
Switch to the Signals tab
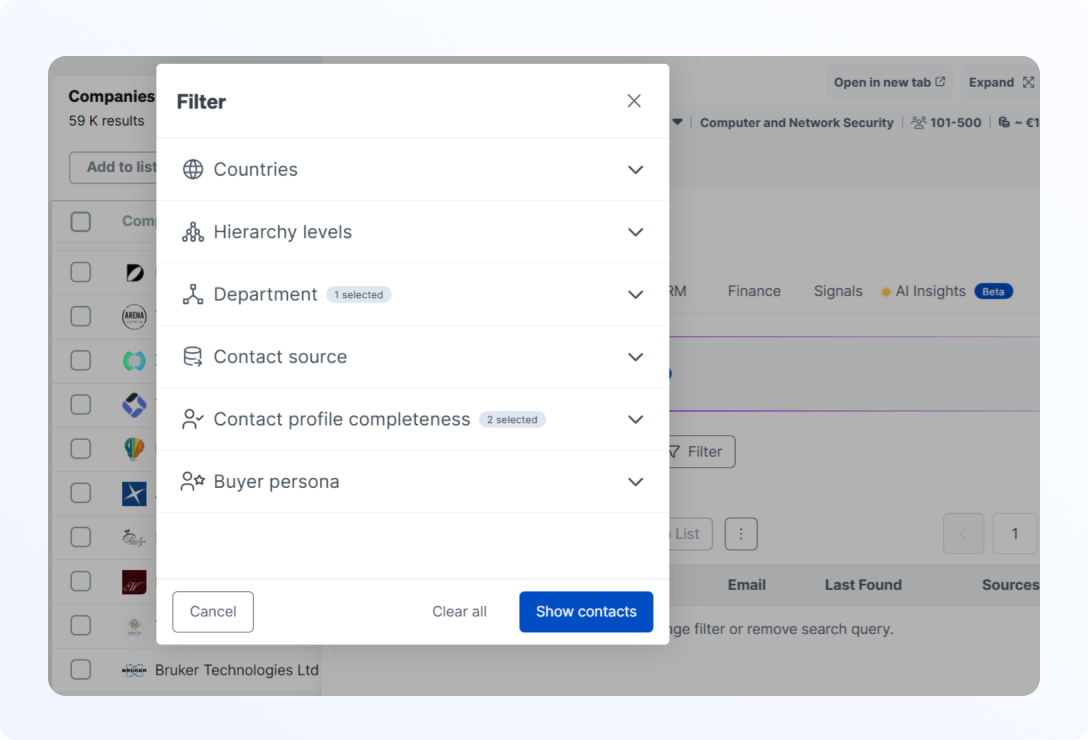click(838, 292)
